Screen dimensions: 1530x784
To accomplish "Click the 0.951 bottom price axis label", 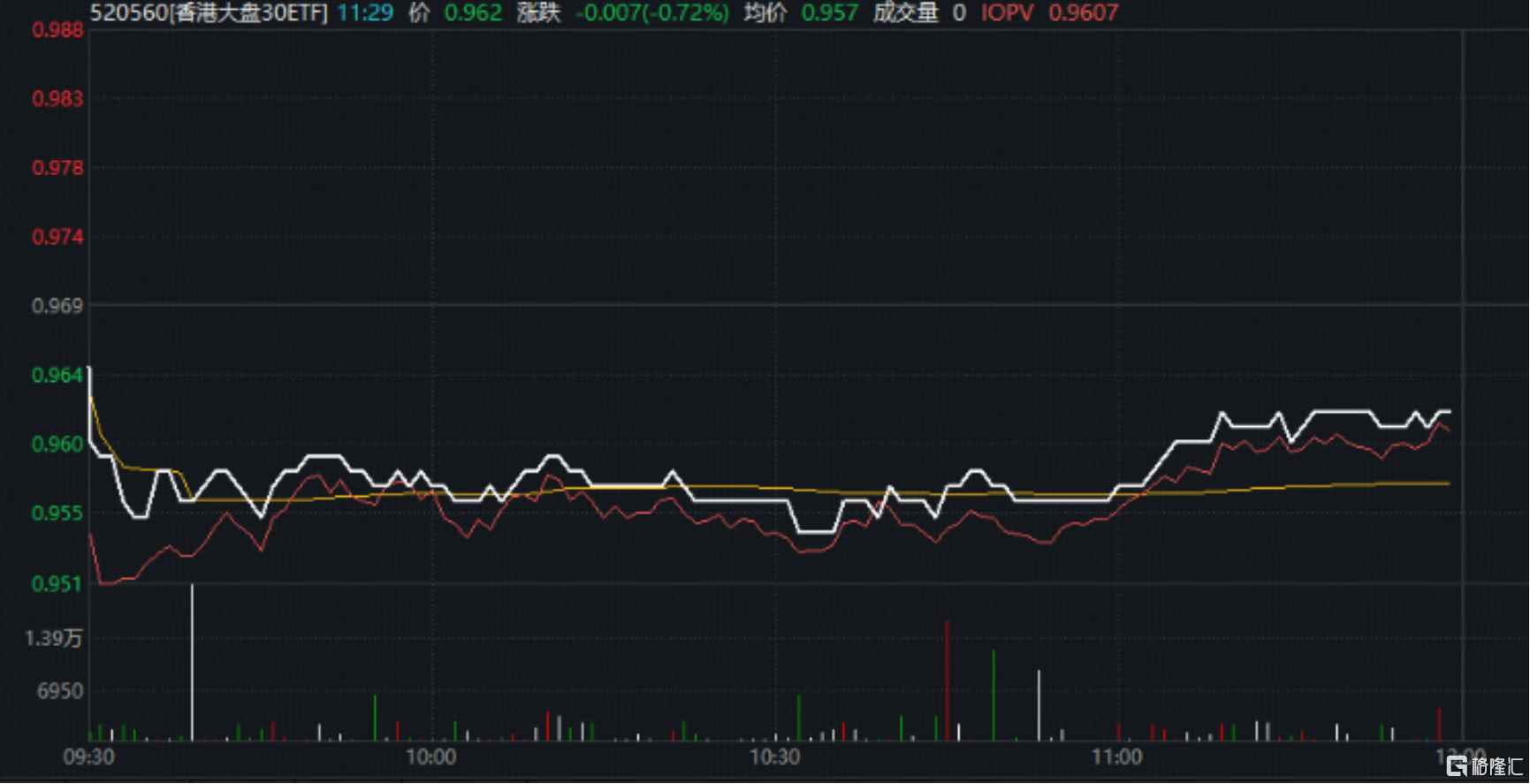I will click(57, 583).
